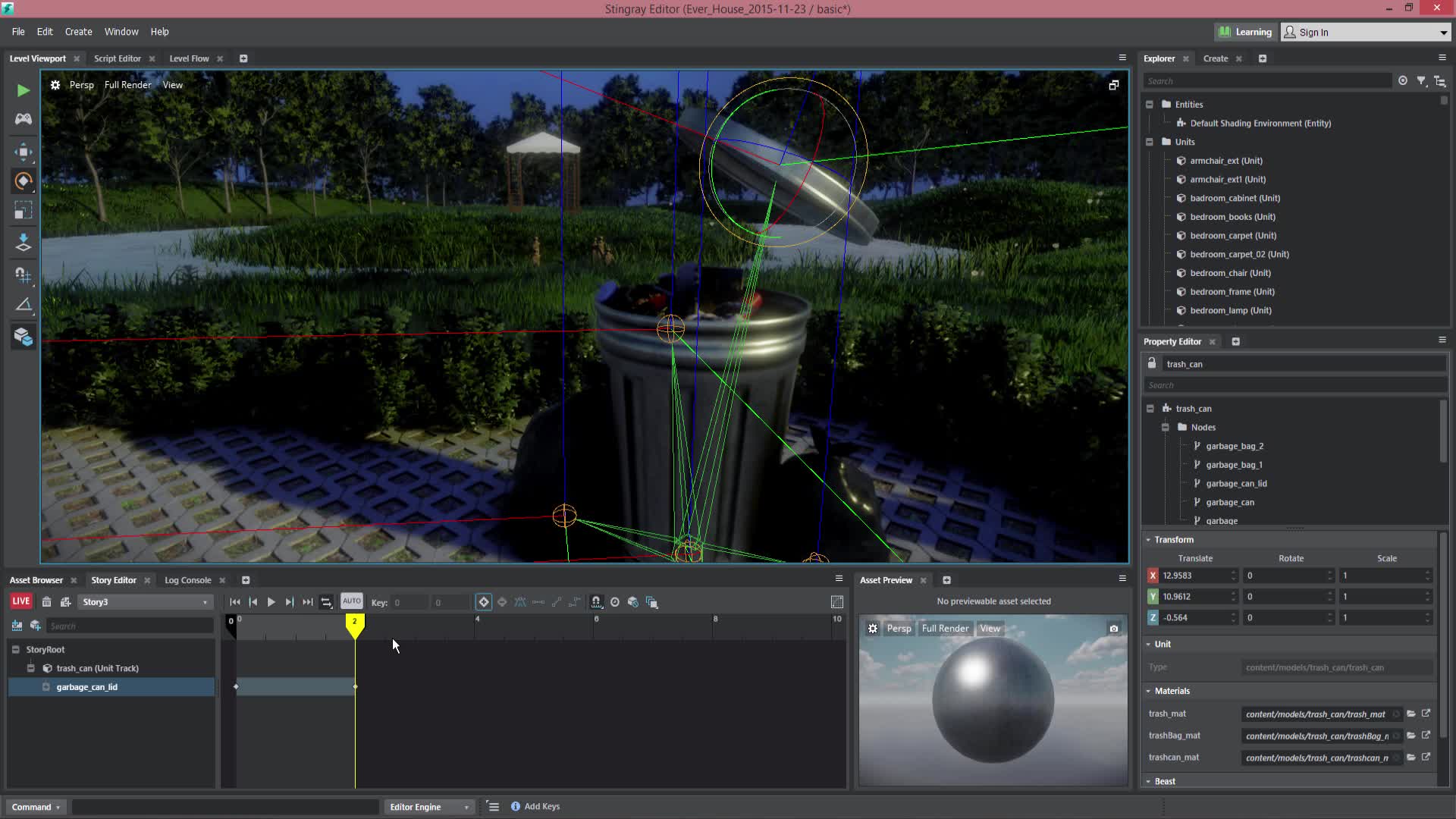Click the Full Render viewport button
The height and width of the screenshot is (819, 1456).
click(x=127, y=85)
